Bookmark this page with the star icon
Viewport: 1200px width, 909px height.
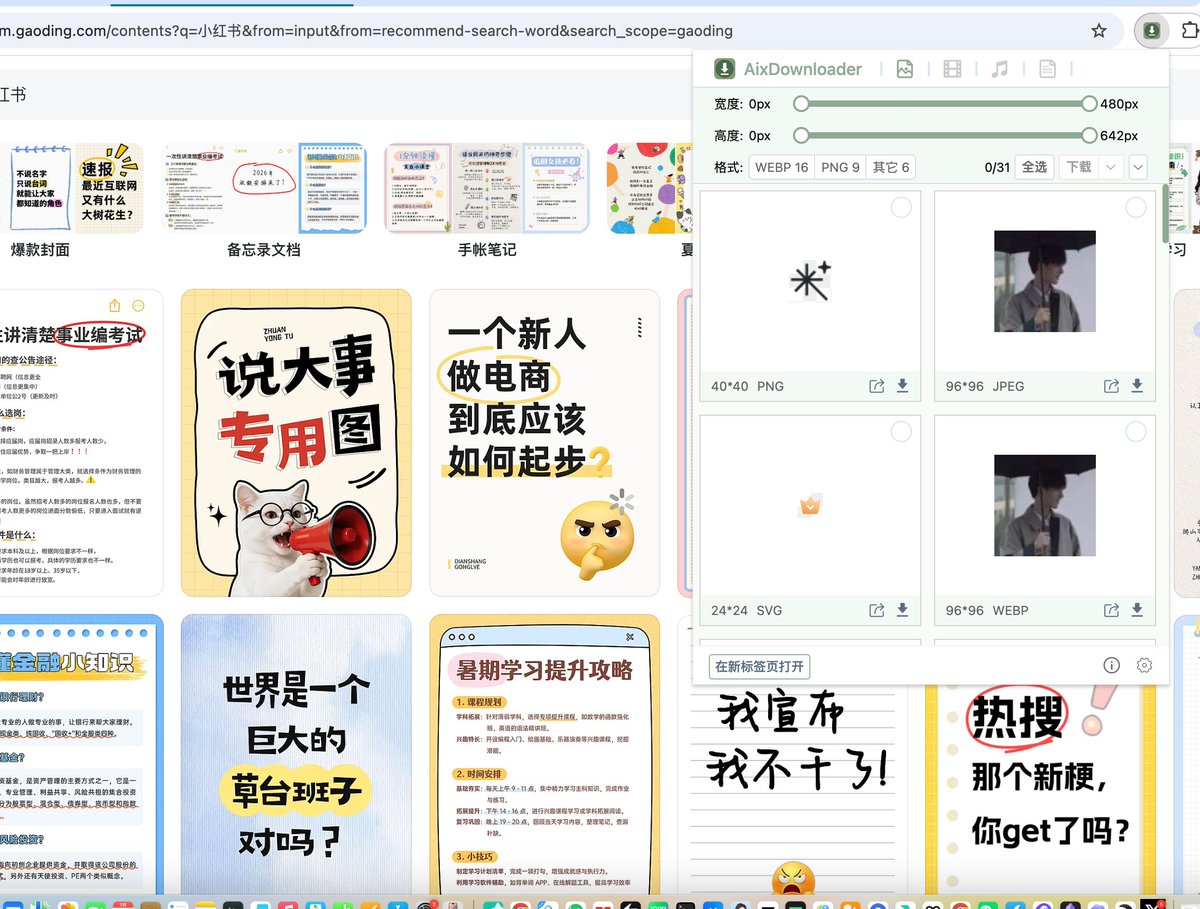[x=1099, y=31]
